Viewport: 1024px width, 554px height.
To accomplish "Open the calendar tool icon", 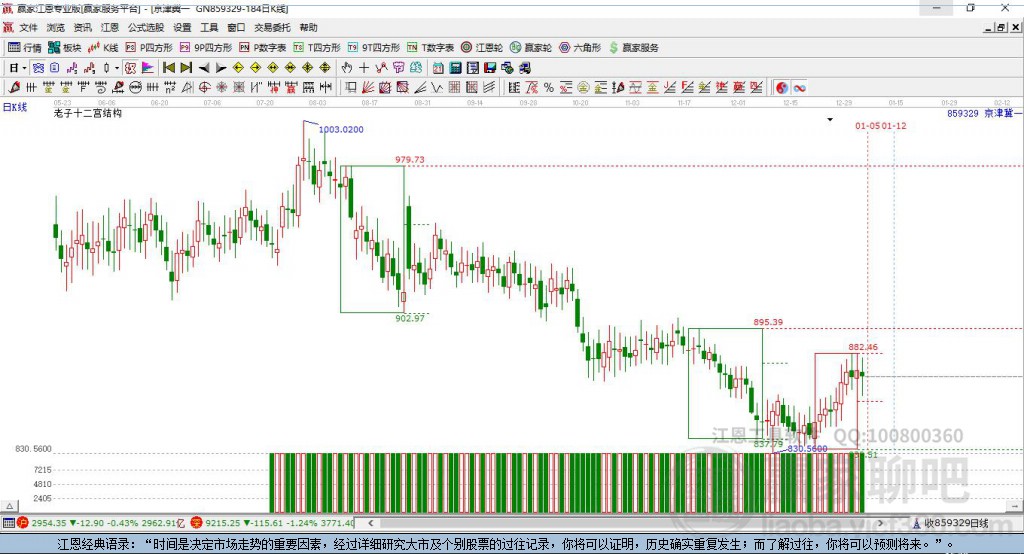I will point(438,68).
